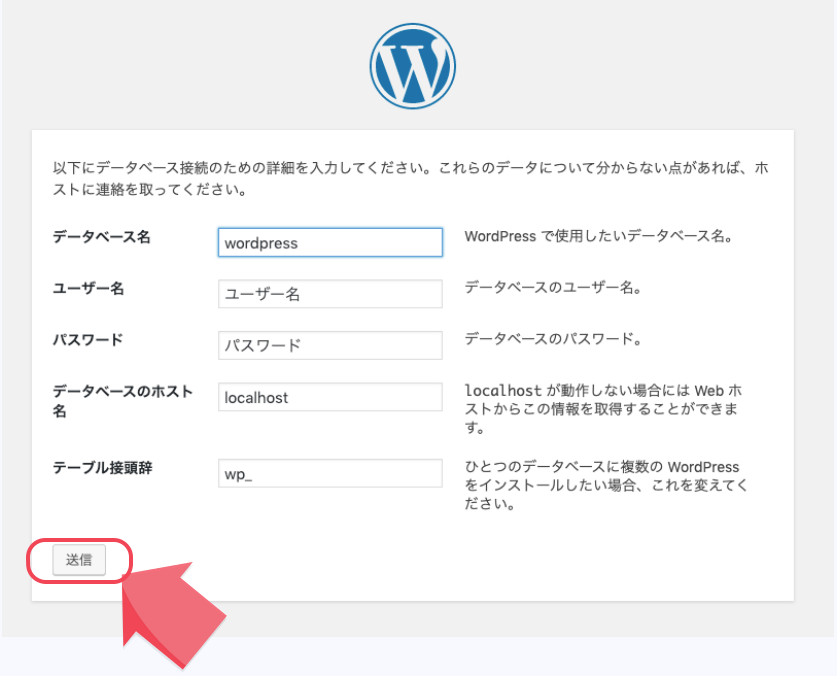Submit the form with the 送信 button

coord(79,560)
